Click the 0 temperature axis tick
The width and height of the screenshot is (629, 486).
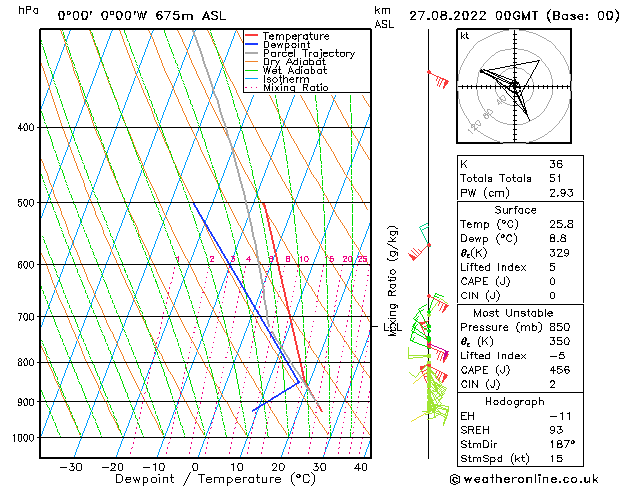point(195,467)
